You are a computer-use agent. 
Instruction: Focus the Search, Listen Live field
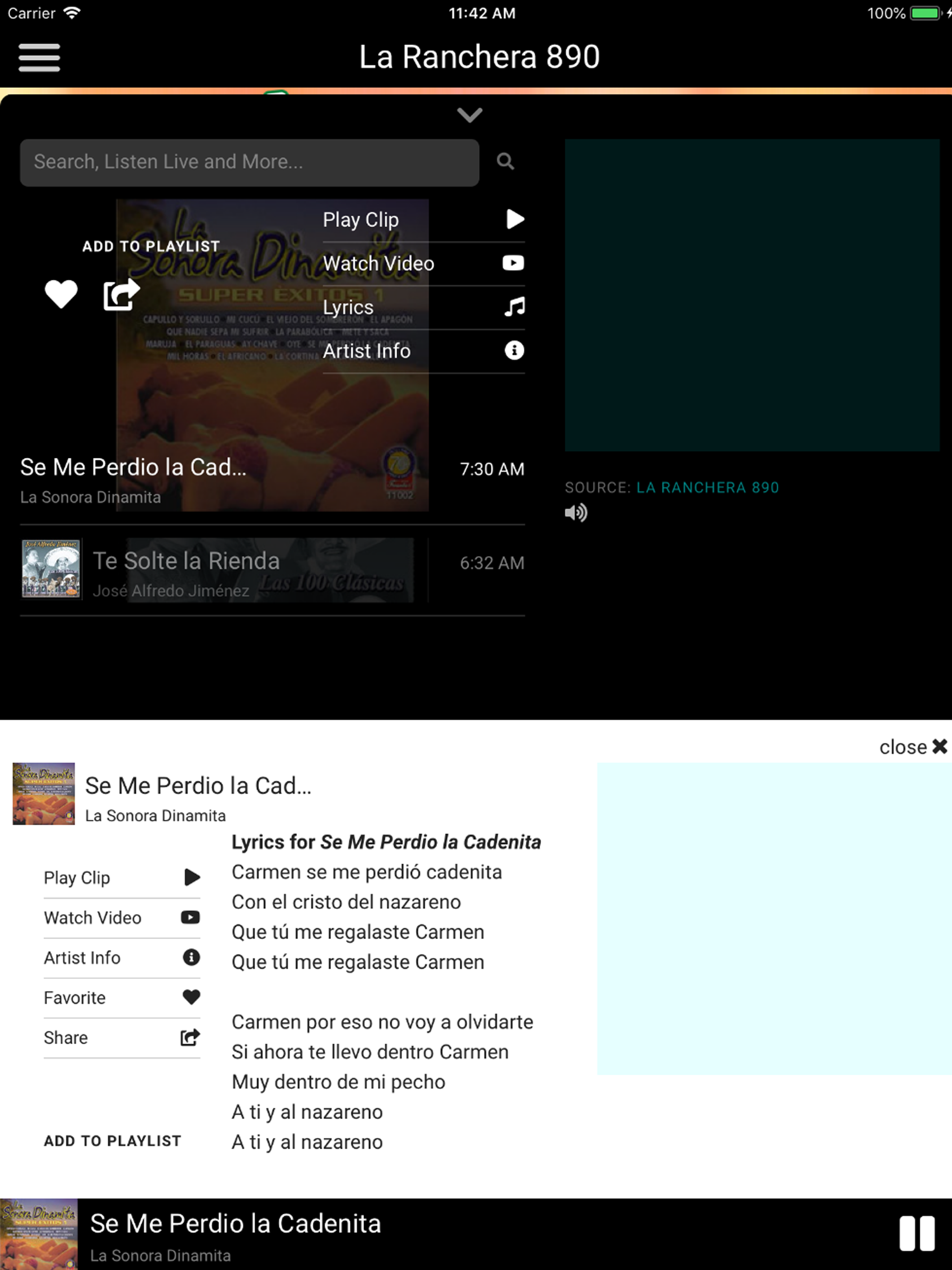pos(250,163)
